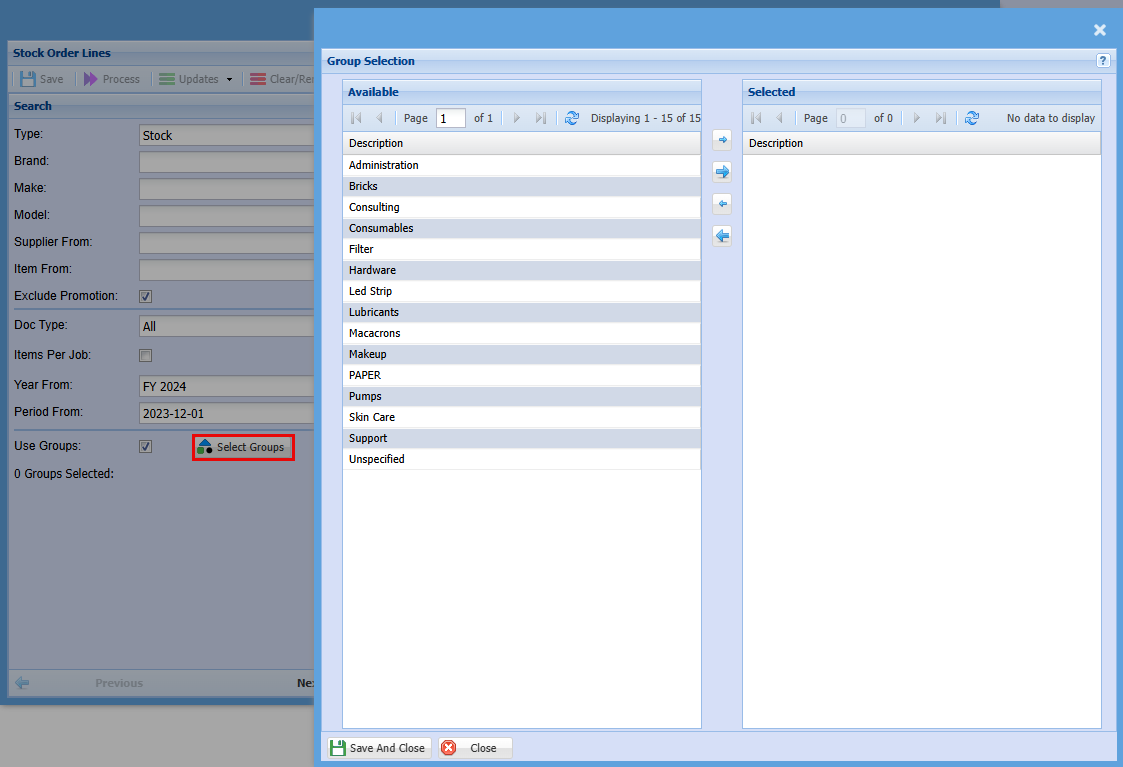Screen dimensions: 1123x767
Task: Click the remove all items left arrow
Action: point(722,236)
